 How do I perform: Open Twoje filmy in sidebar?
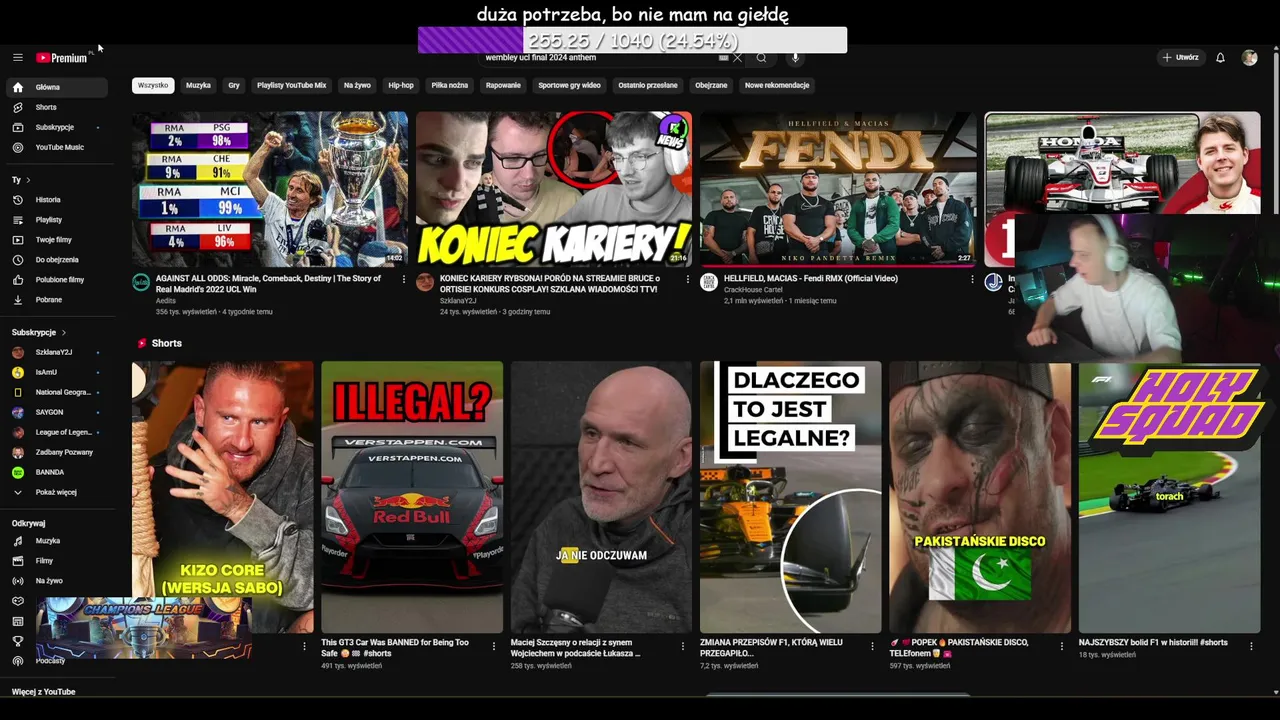click(x=59, y=240)
